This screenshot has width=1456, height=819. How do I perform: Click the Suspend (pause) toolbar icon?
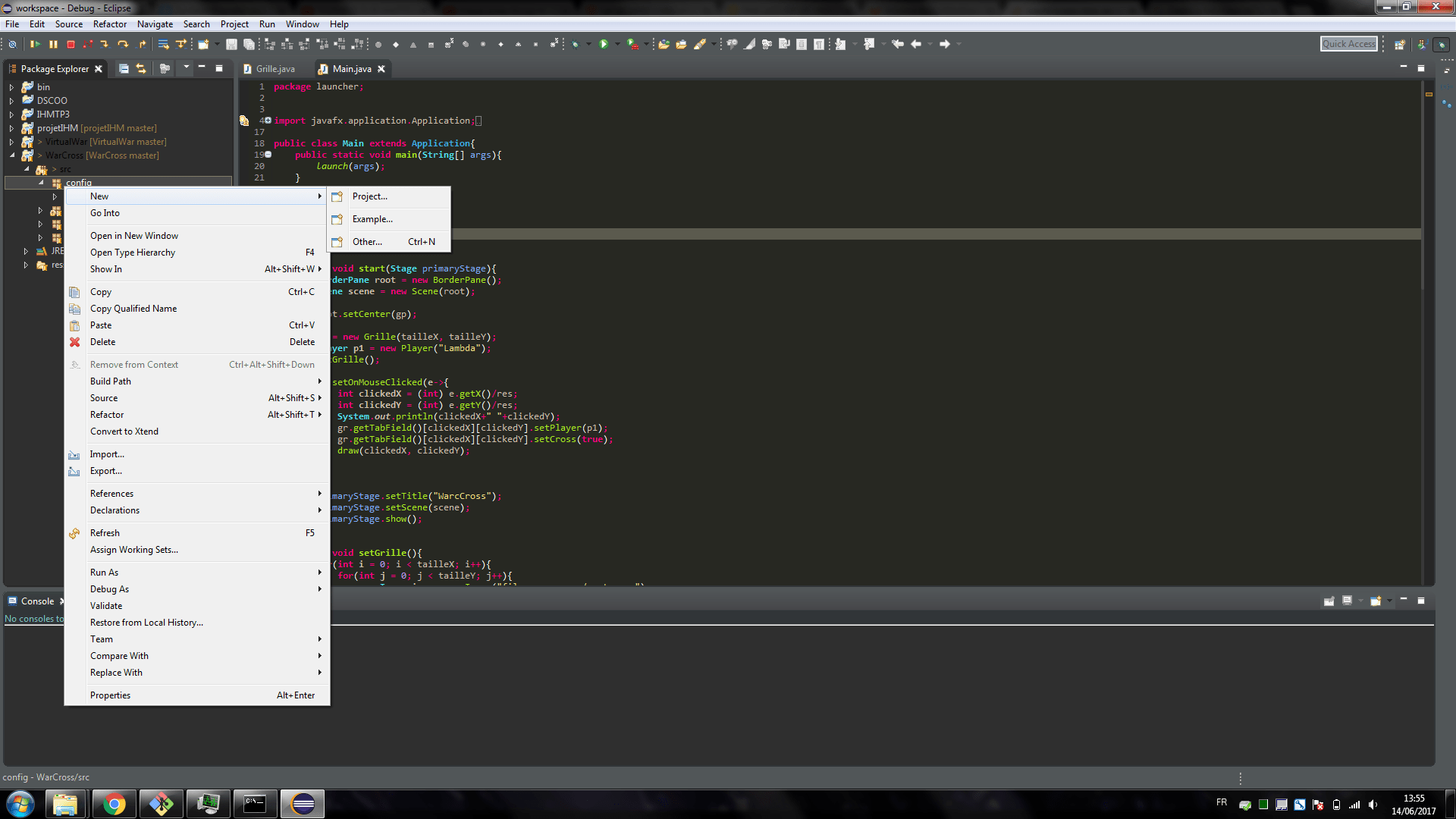tap(53, 44)
